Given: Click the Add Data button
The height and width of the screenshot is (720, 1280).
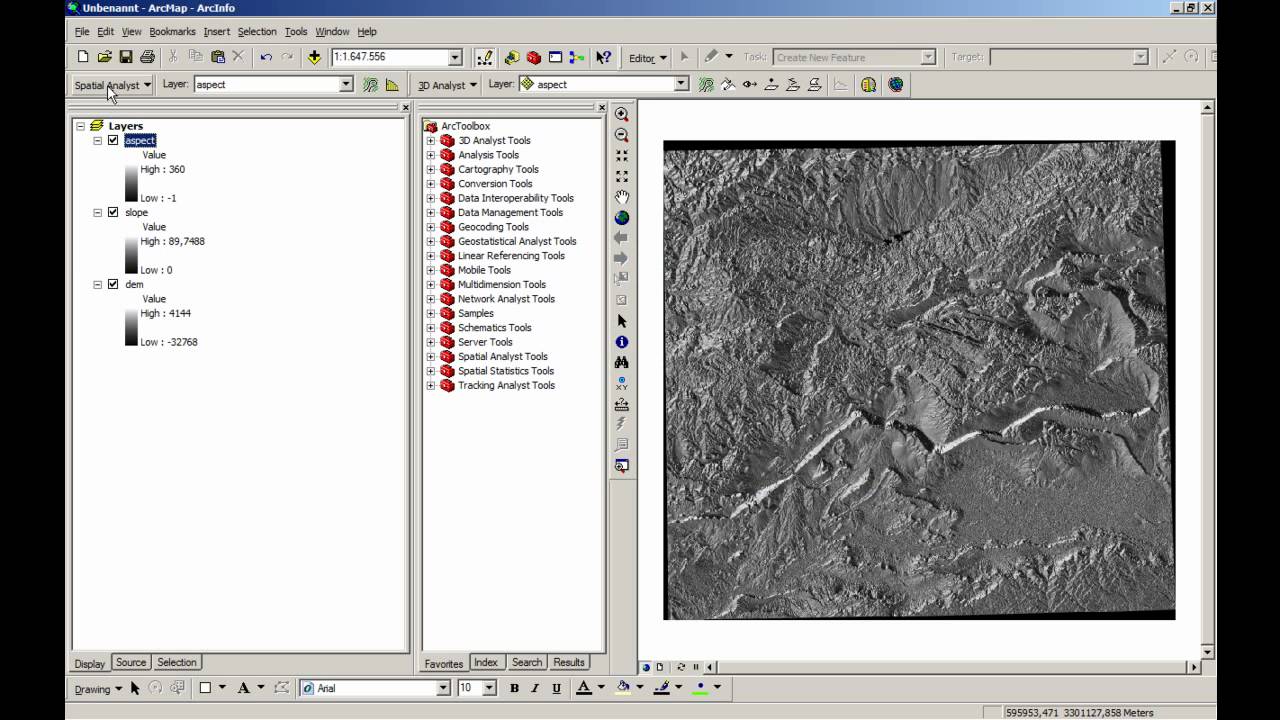Looking at the screenshot, I should [x=314, y=57].
